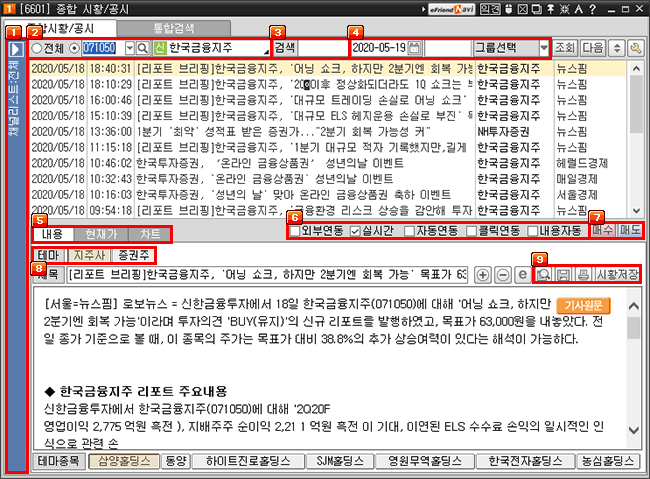Enable the 내용자동 checkbox
Viewport: 650px width, 479px height.
coord(533,231)
